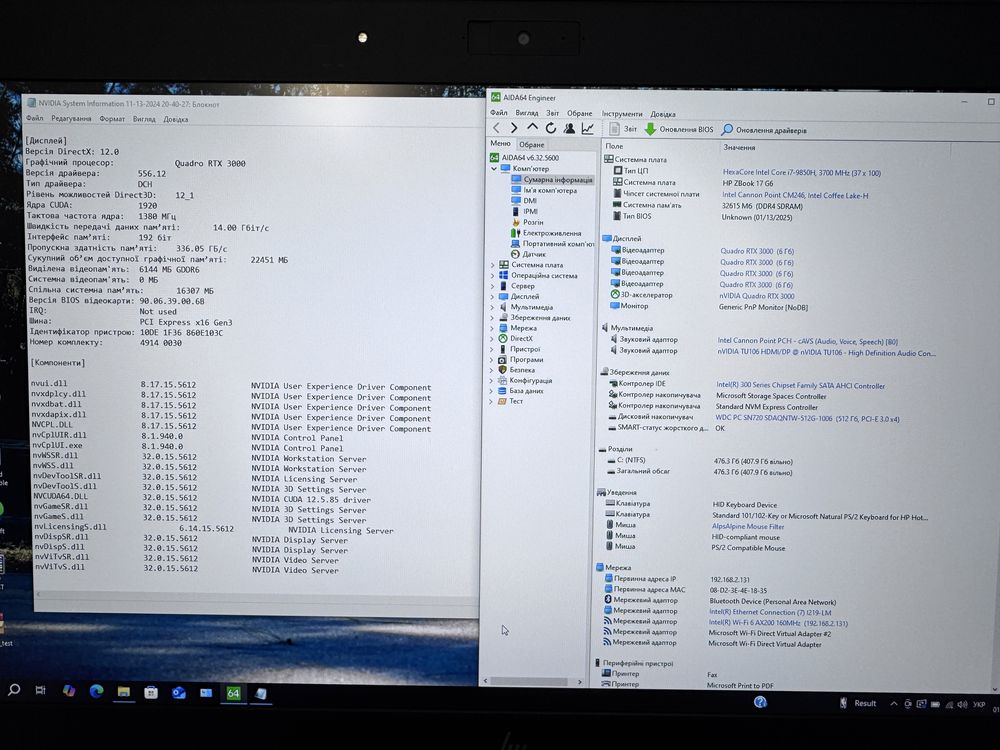Viewport: 1000px width, 750px height.
Task: Expand the Операційна система tree node
Action: point(492,276)
